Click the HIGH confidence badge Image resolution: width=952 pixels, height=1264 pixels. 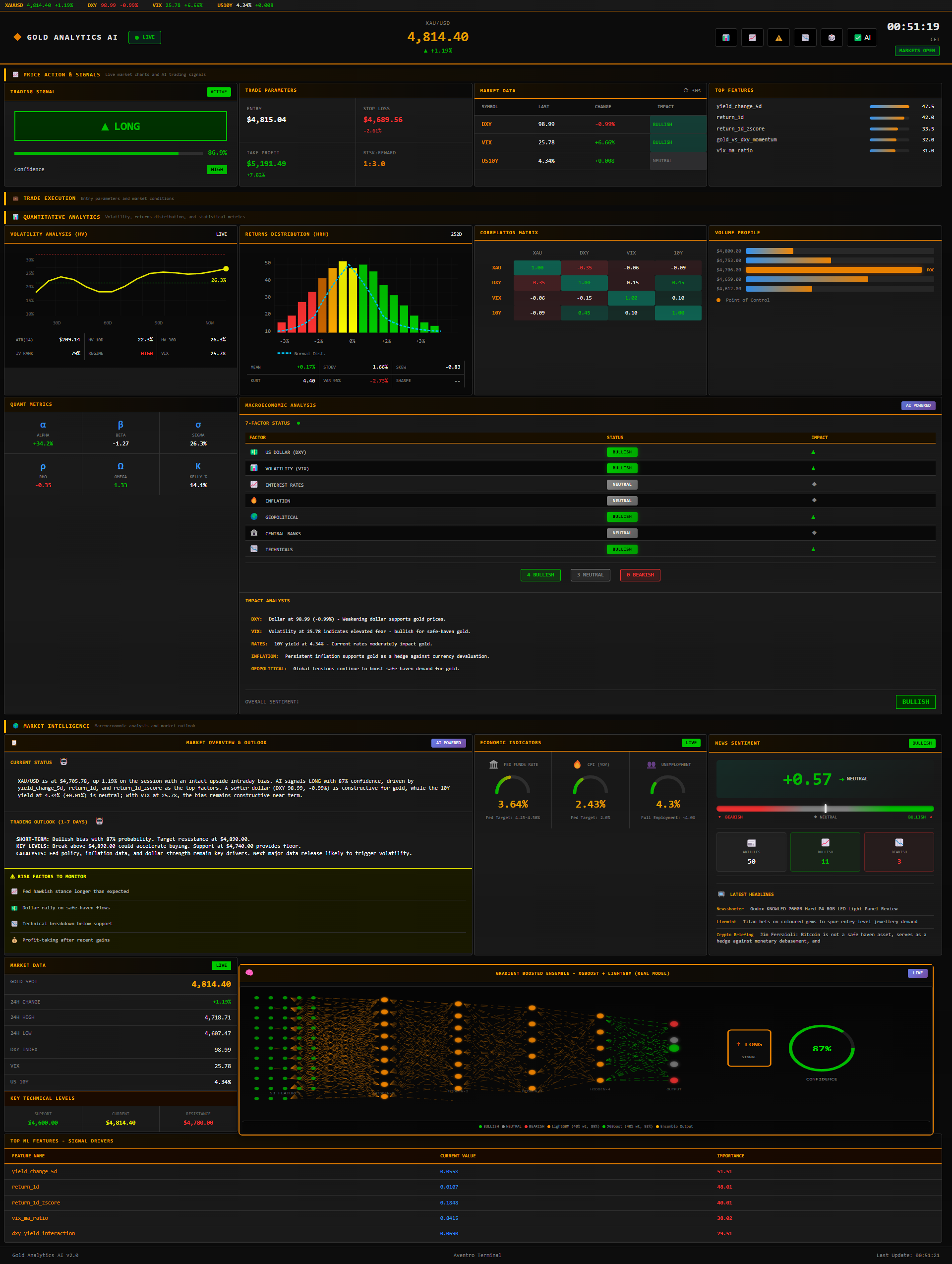(x=217, y=170)
